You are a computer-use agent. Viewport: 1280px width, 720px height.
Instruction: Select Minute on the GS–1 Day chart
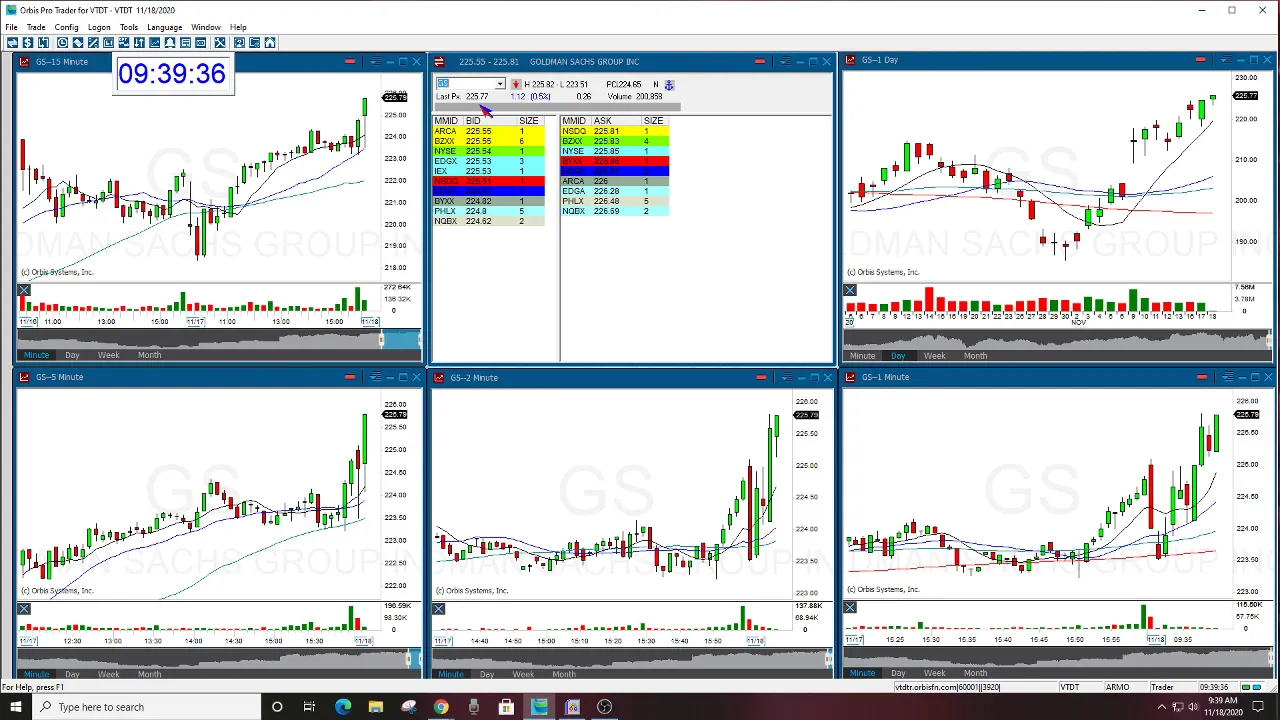pos(862,356)
